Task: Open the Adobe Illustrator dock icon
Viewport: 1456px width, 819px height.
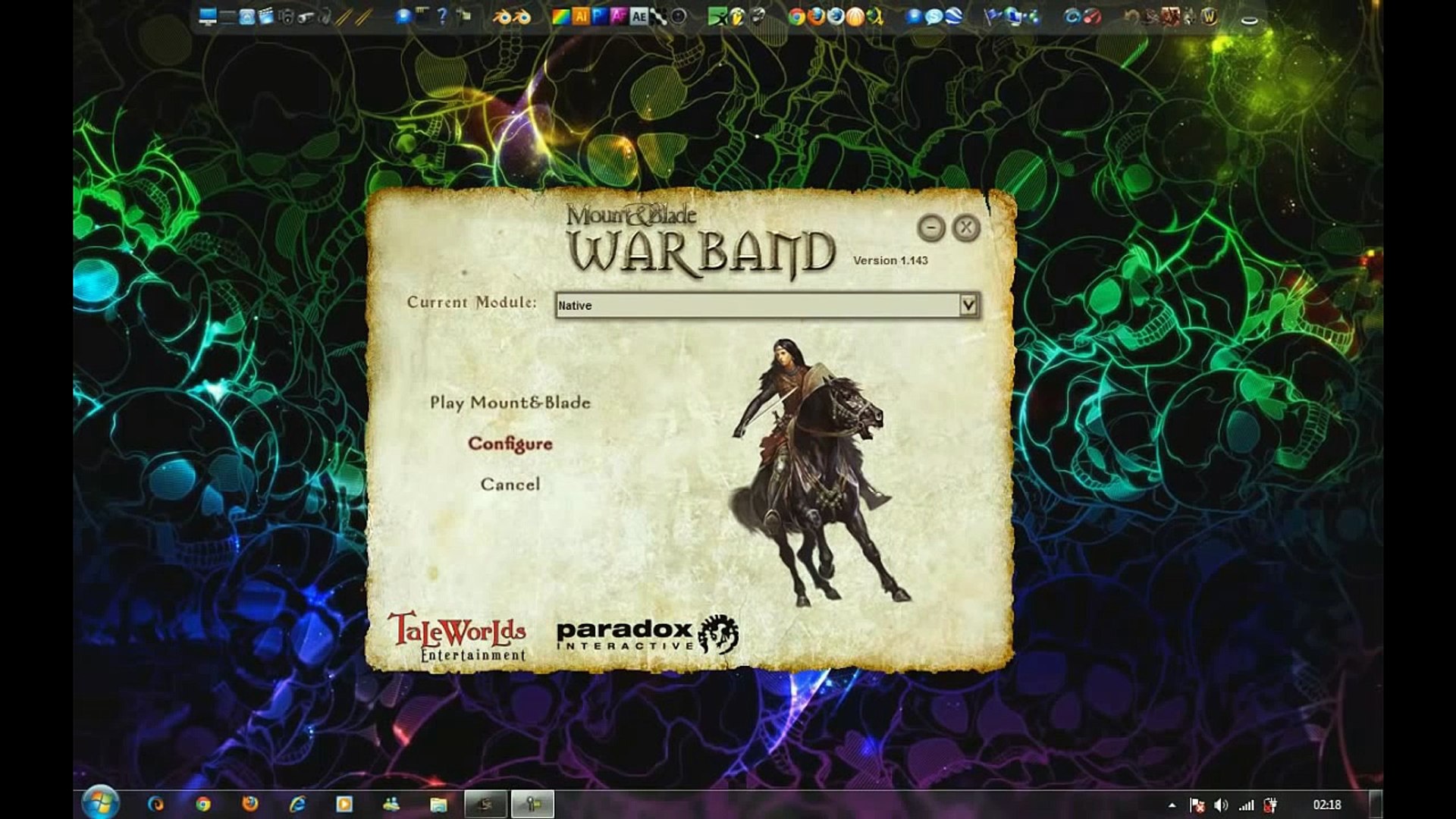Action: coord(581,16)
